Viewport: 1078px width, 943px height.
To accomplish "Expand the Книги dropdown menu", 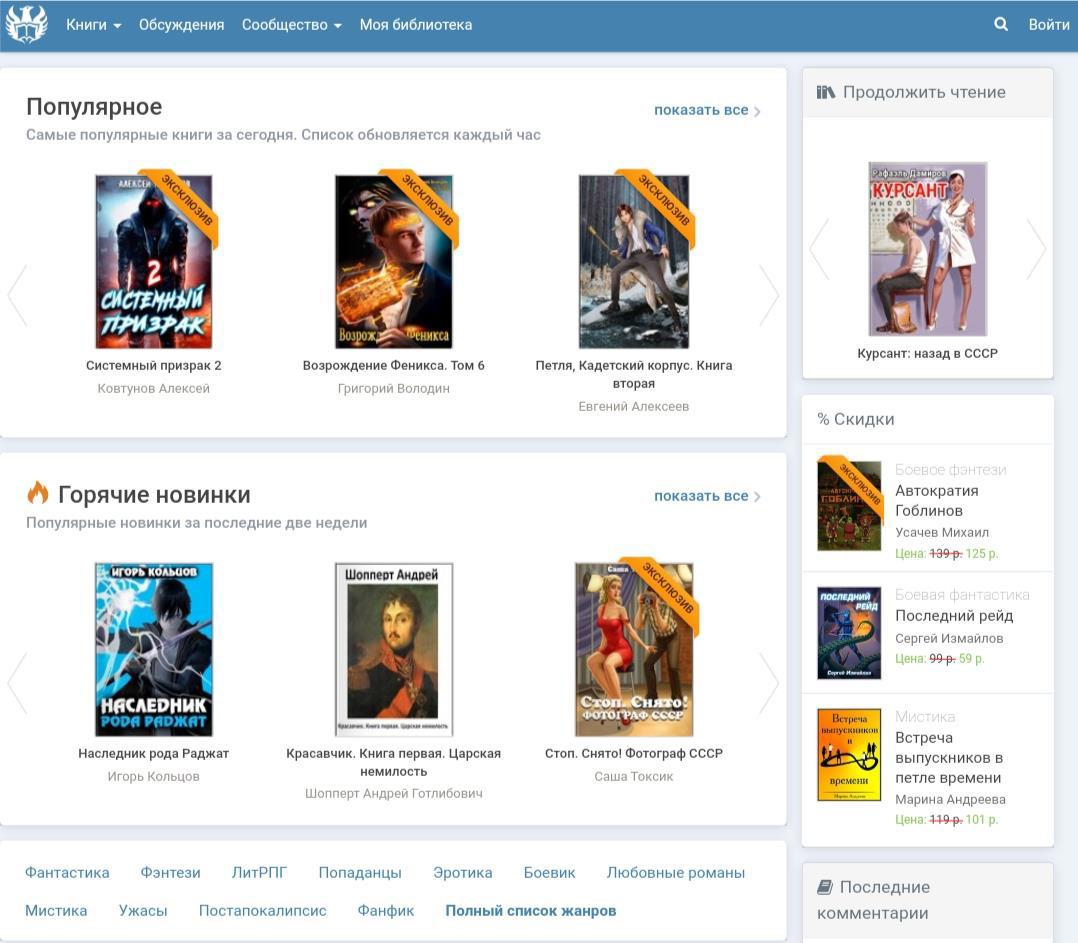I will pyautogui.click(x=93, y=25).
